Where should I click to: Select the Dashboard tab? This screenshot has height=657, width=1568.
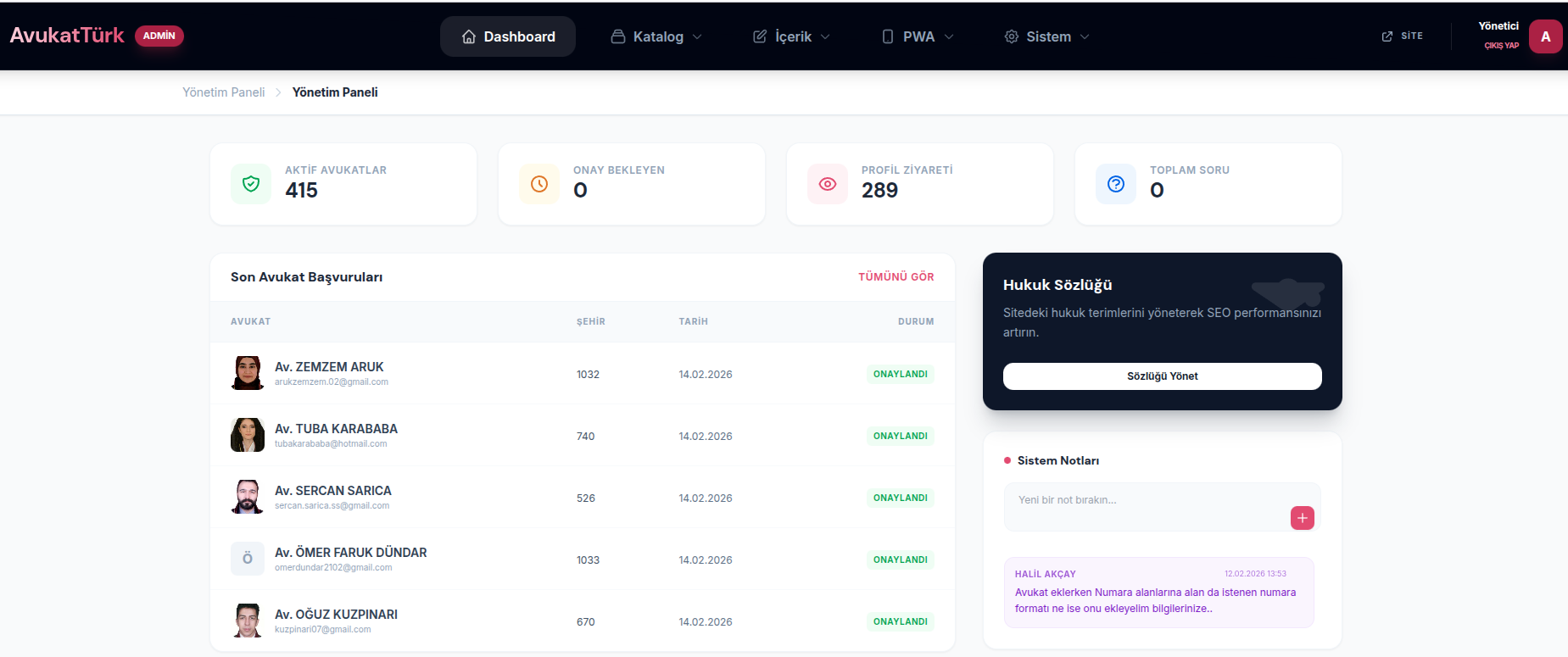click(508, 36)
